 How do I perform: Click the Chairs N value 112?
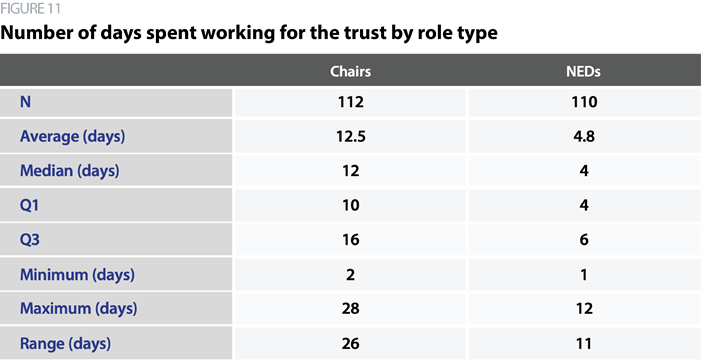(350, 102)
